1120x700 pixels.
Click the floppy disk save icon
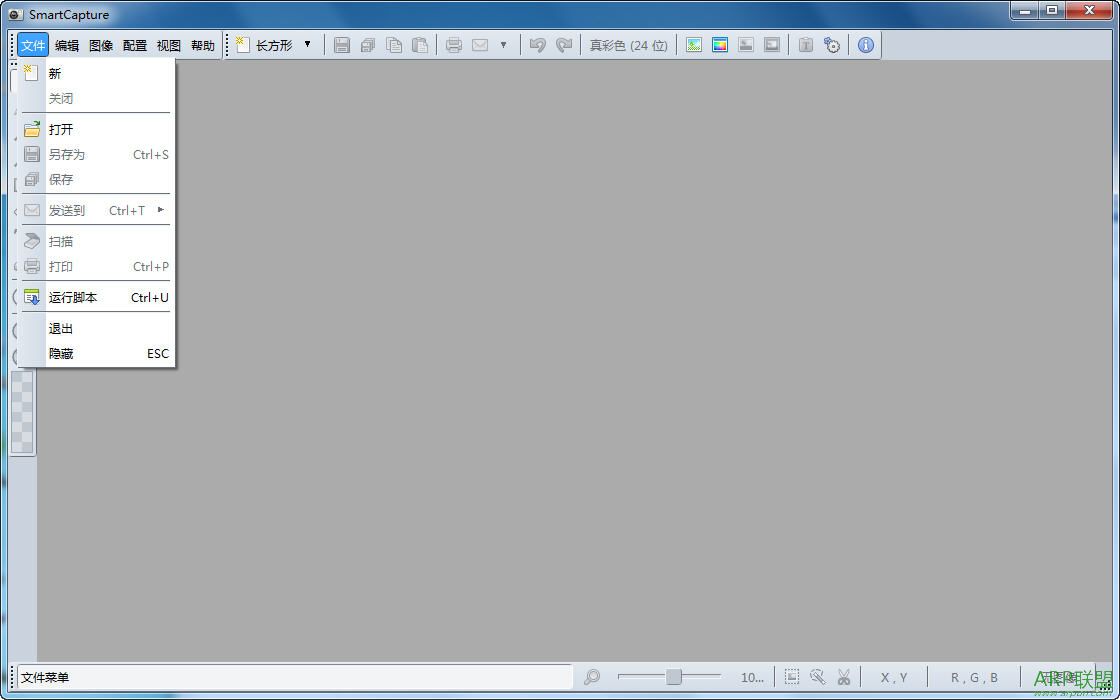(x=342, y=45)
